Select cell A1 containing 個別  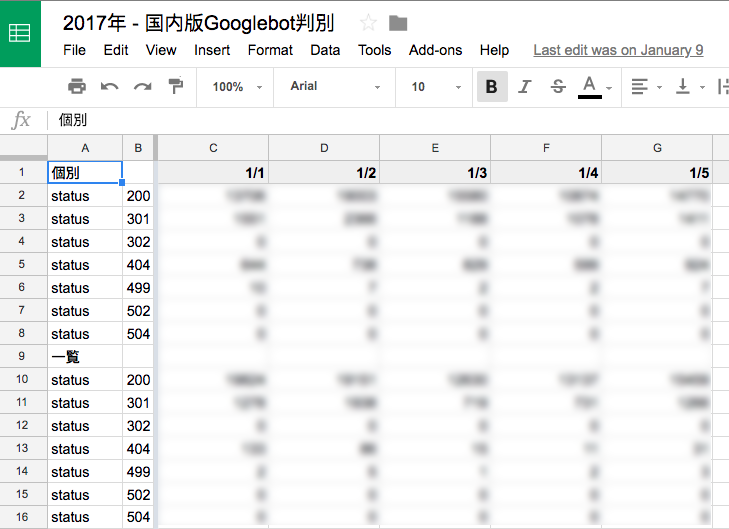click(85, 172)
